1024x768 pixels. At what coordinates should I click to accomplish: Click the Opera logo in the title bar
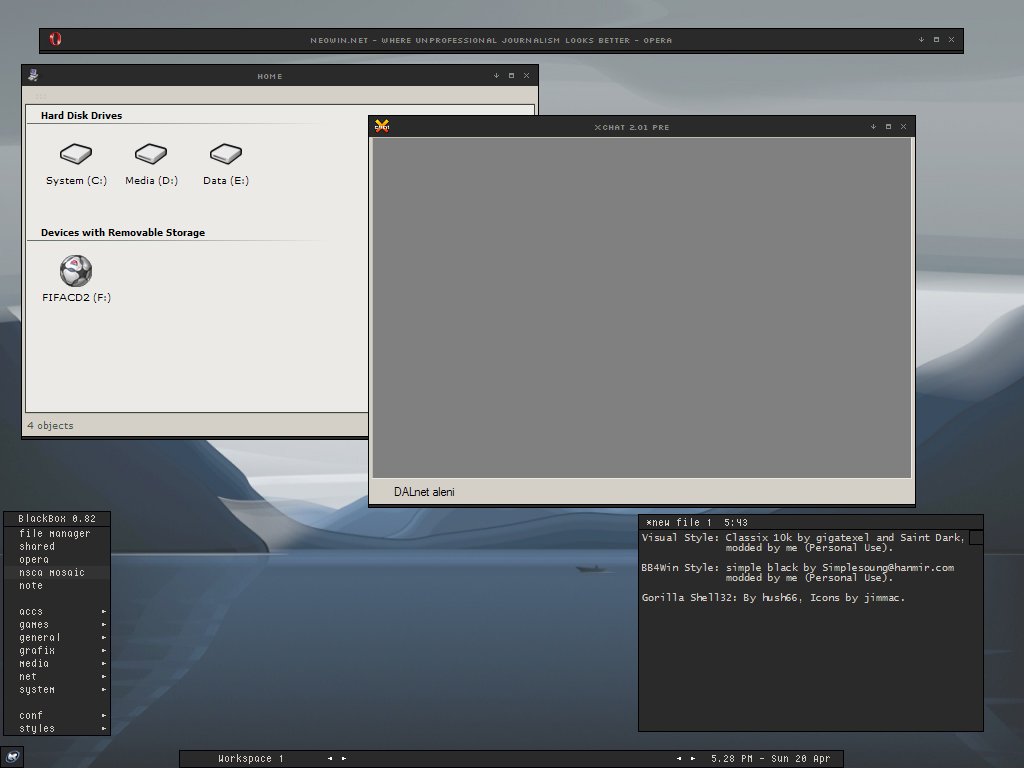55,40
